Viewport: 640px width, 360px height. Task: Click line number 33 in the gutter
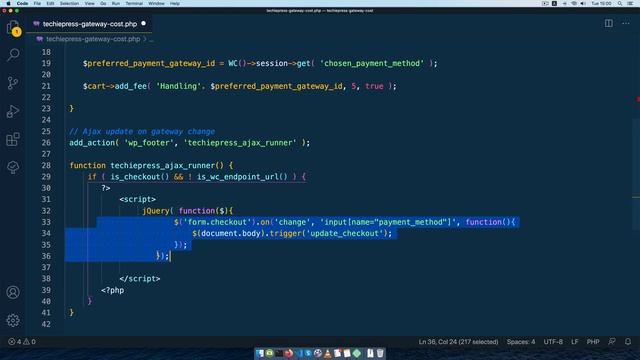pos(46,222)
